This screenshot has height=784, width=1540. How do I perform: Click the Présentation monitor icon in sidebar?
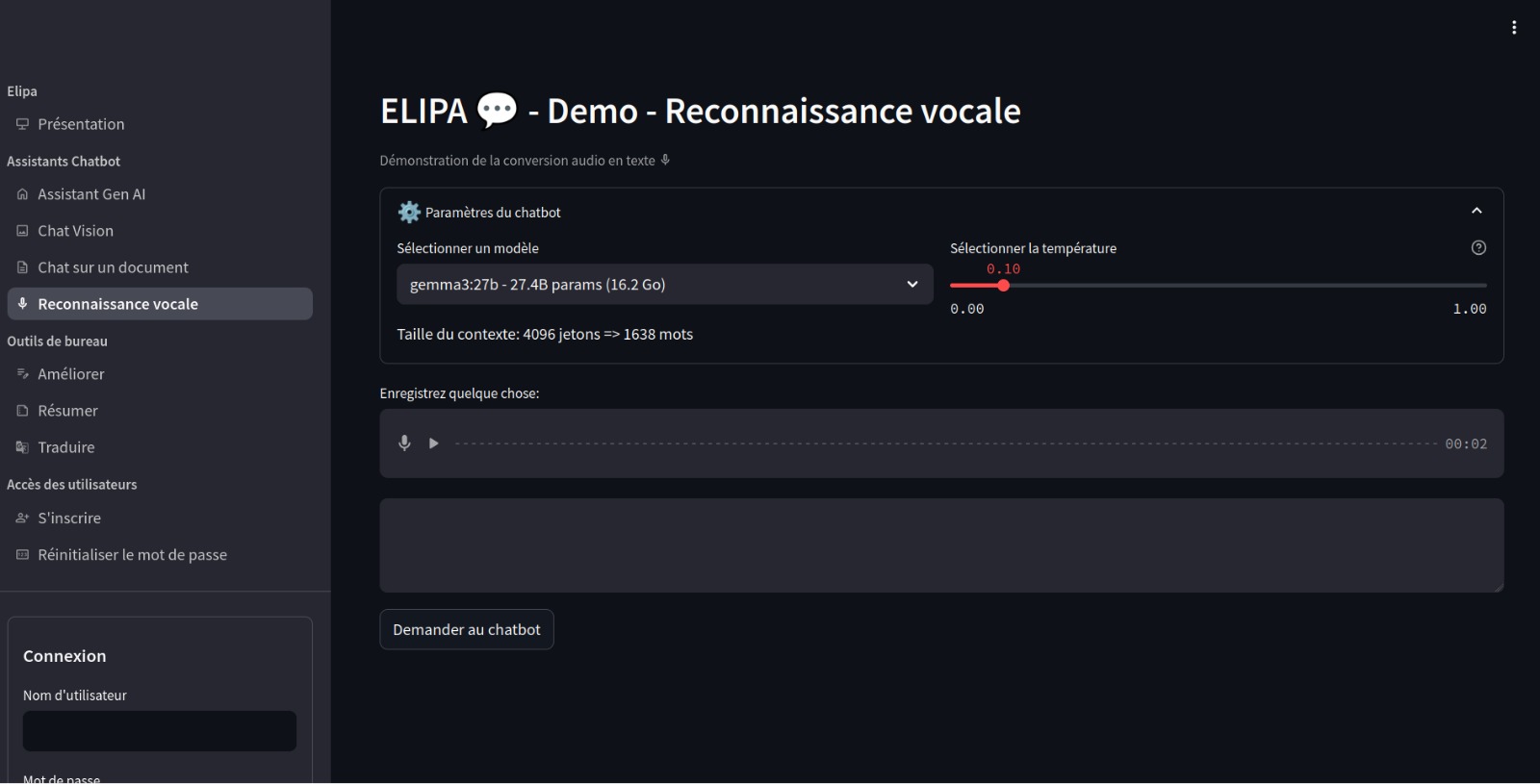click(22, 124)
